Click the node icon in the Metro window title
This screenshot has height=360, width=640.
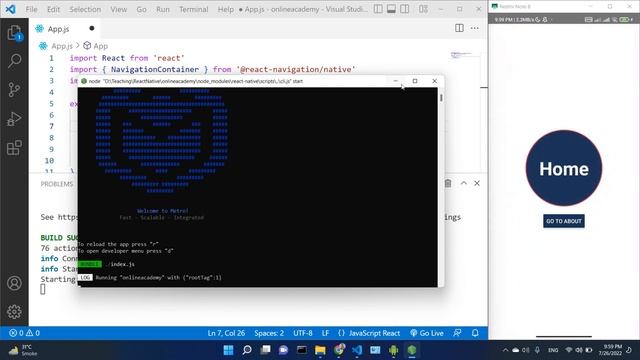click(x=84, y=81)
